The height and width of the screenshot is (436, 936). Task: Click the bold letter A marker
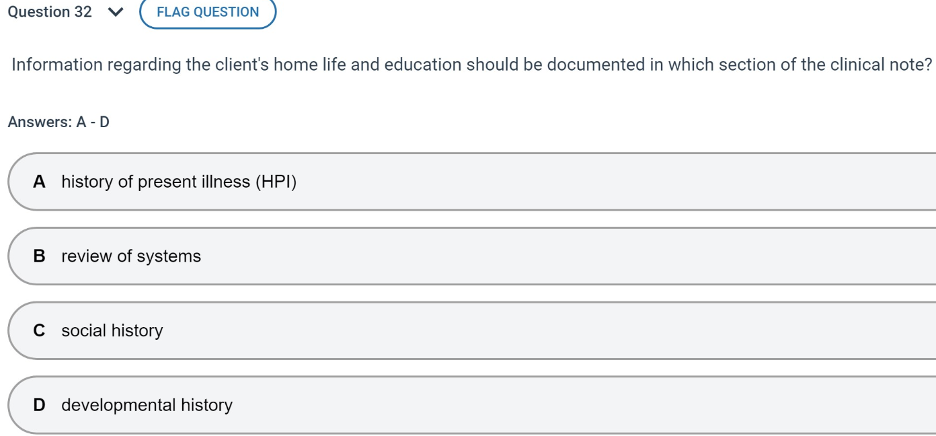(39, 182)
